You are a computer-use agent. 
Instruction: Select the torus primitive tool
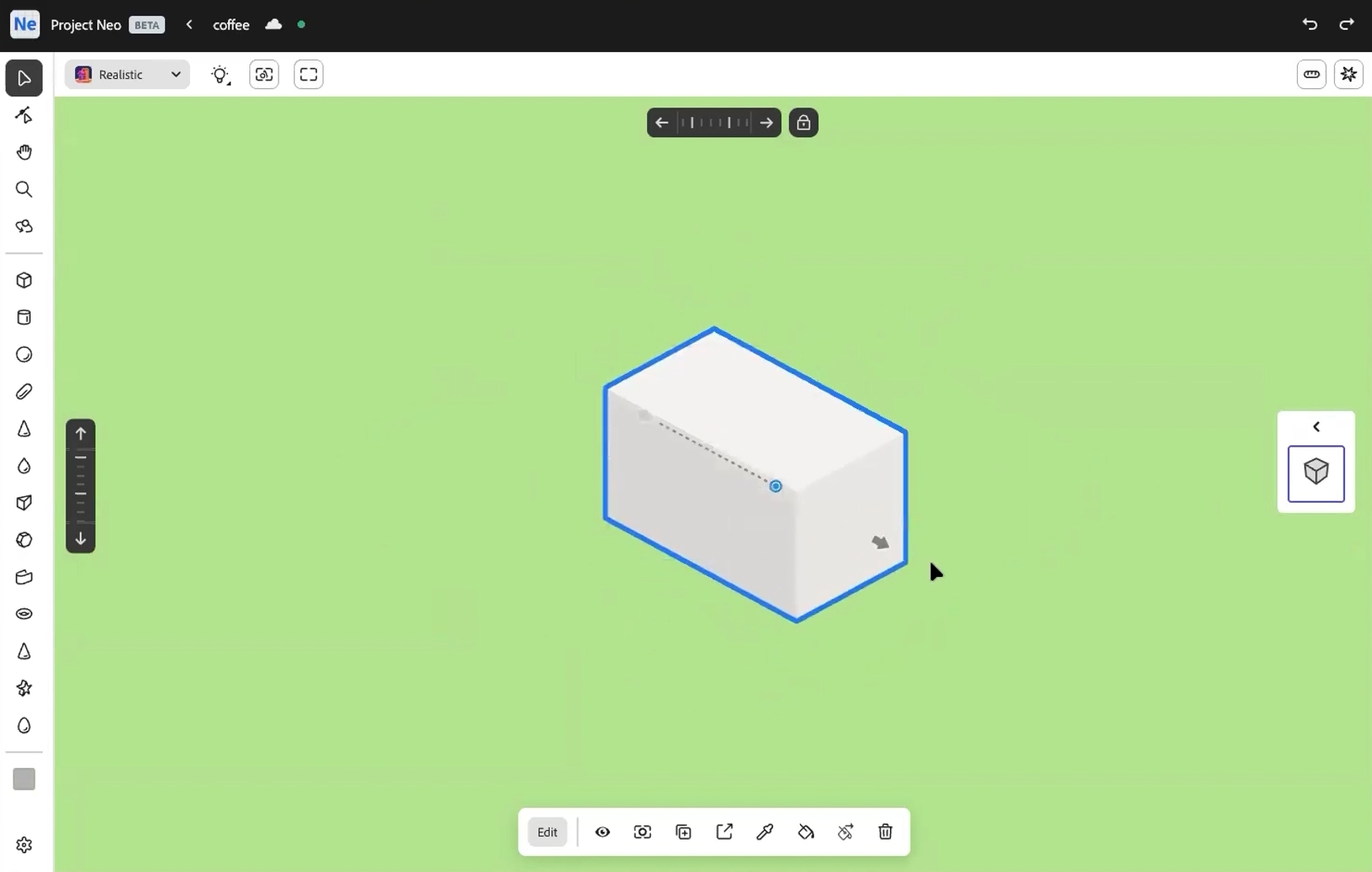[x=24, y=614]
